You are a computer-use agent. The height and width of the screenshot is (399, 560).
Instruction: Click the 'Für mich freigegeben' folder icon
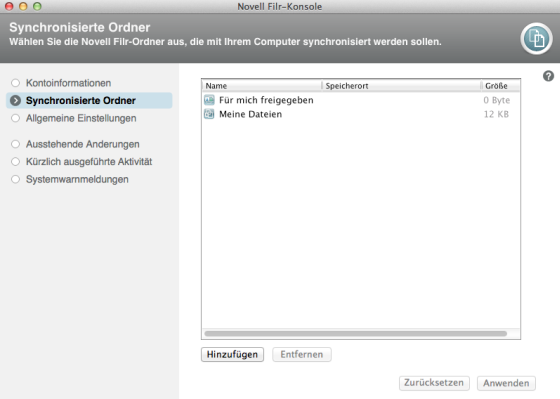pyautogui.click(x=209, y=100)
